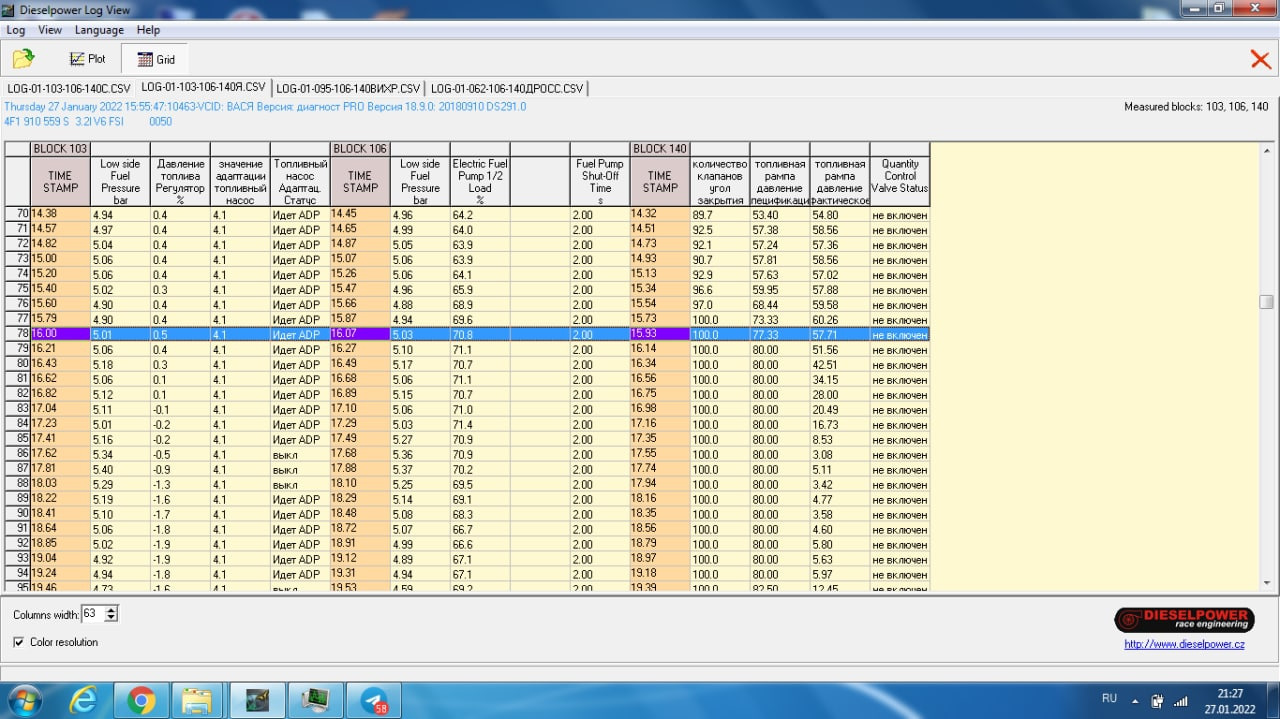The width and height of the screenshot is (1280, 719).
Task: Click the open log folder icon
Action: pyautogui.click(x=23, y=59)
